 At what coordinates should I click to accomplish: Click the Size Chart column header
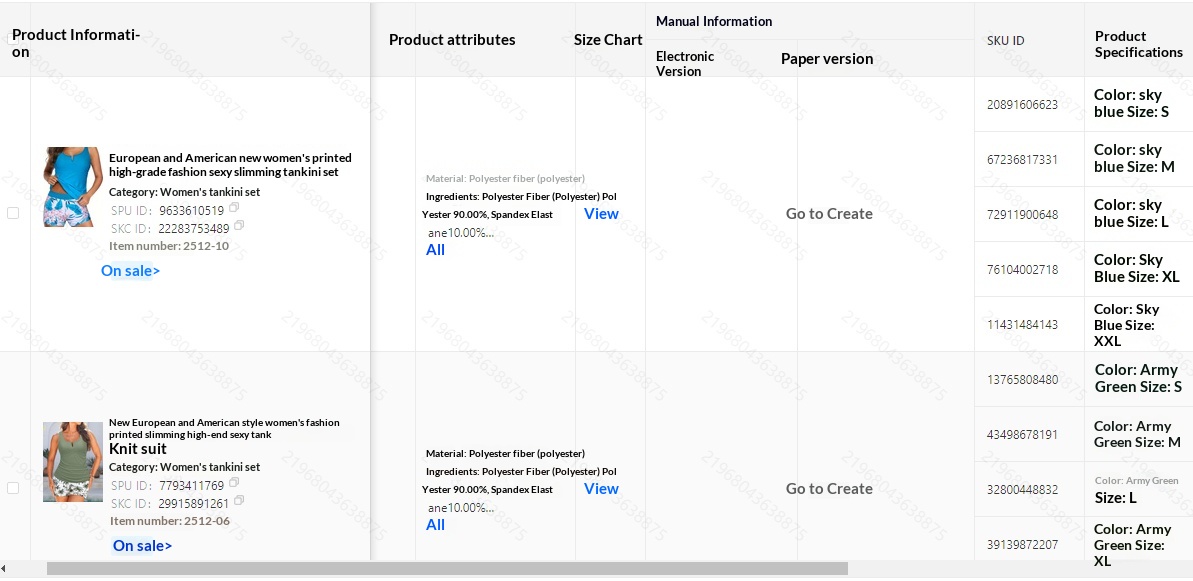[608, 40]
